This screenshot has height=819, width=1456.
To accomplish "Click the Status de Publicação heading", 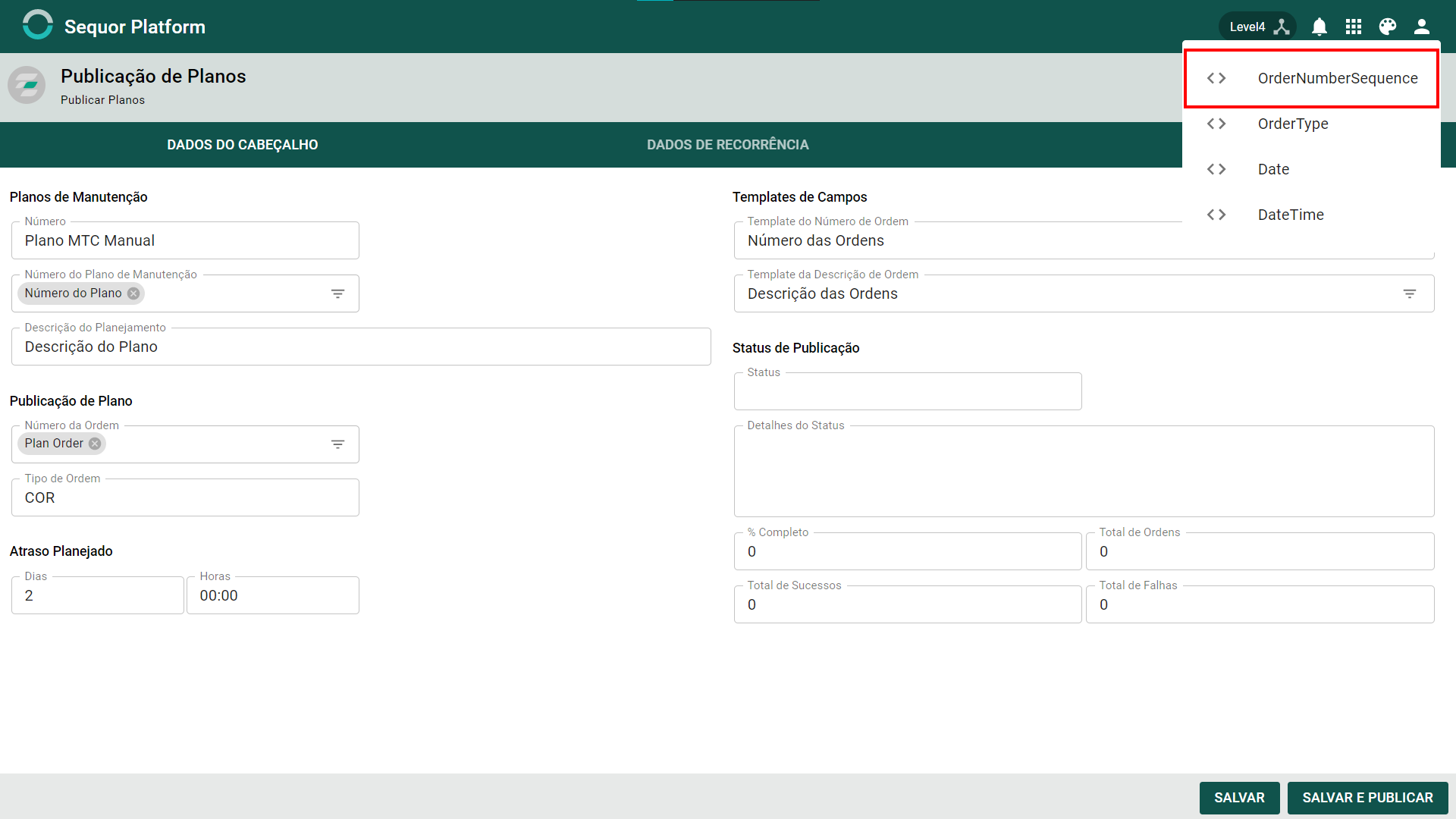I will click(796, 348).
